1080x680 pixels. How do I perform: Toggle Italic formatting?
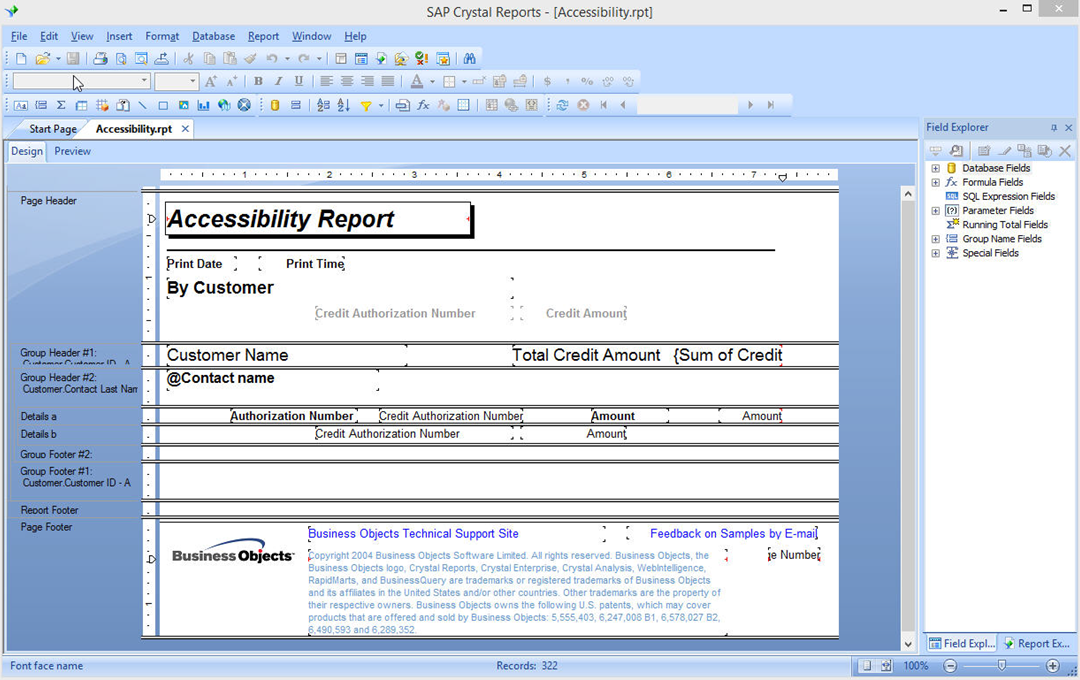point(278,81)
